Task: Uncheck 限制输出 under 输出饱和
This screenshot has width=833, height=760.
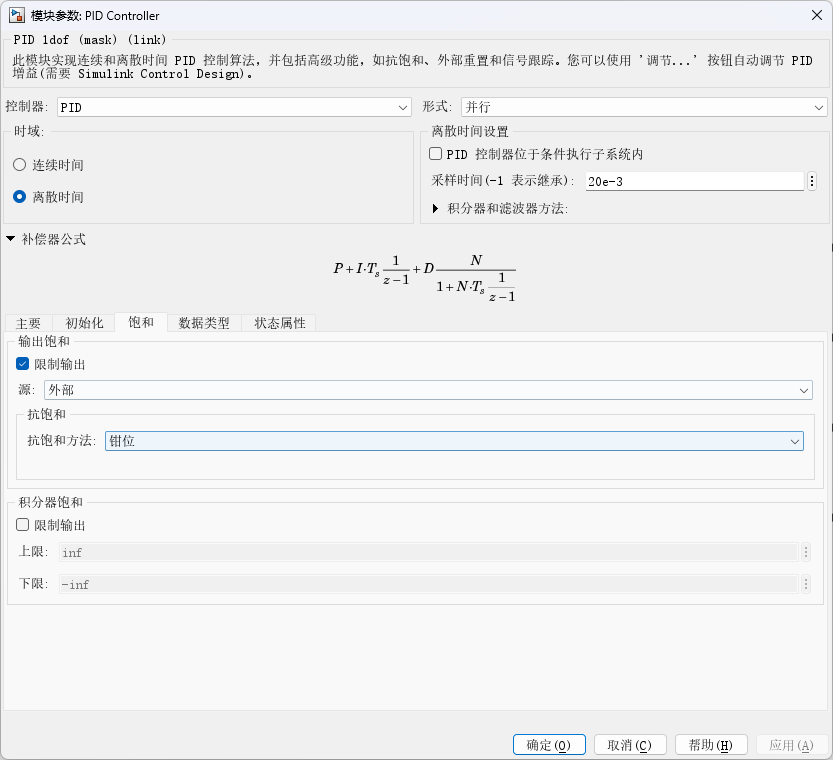Action: coord(23,364)
